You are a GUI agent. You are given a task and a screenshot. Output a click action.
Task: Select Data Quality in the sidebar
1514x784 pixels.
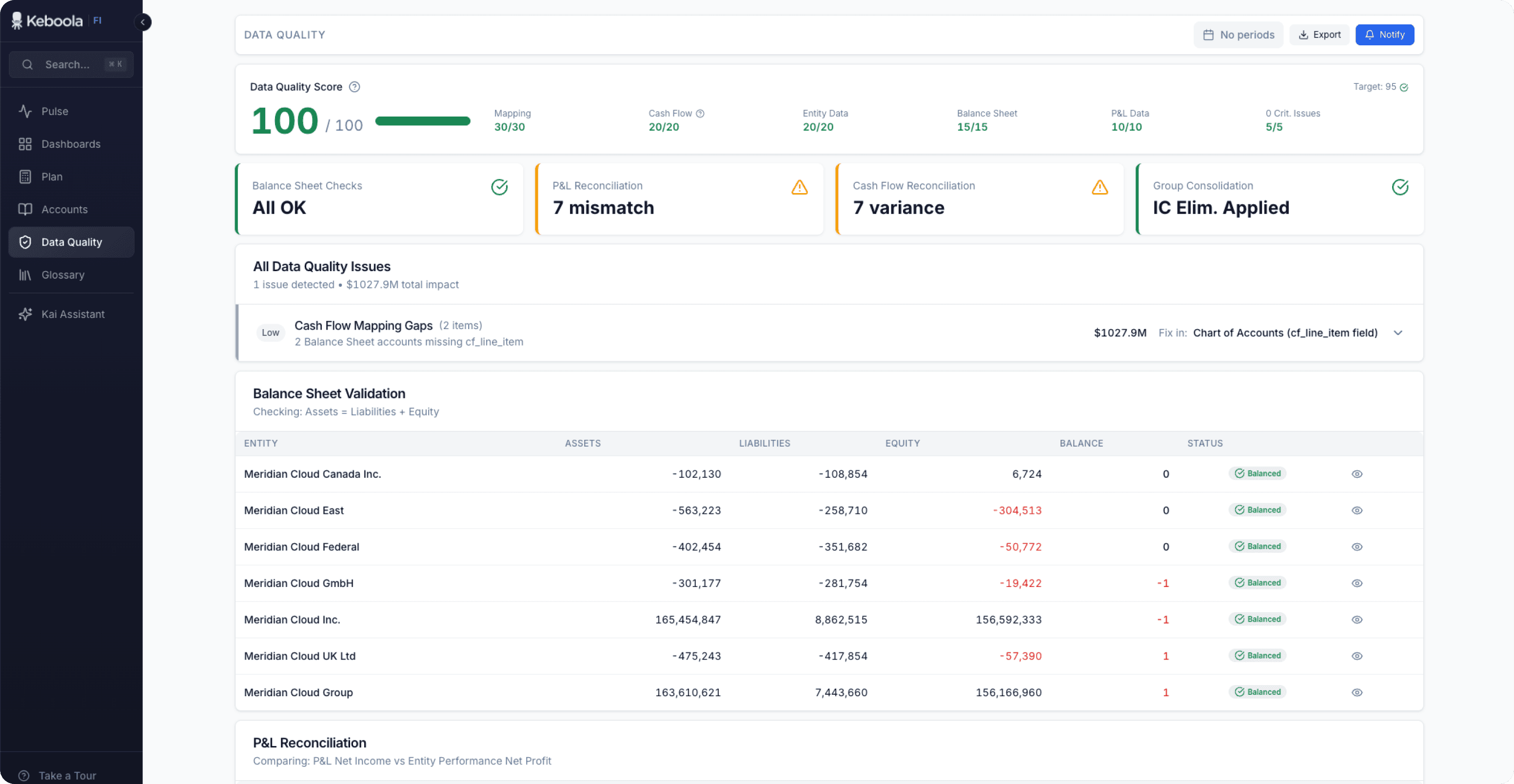[x=71, y=242]
